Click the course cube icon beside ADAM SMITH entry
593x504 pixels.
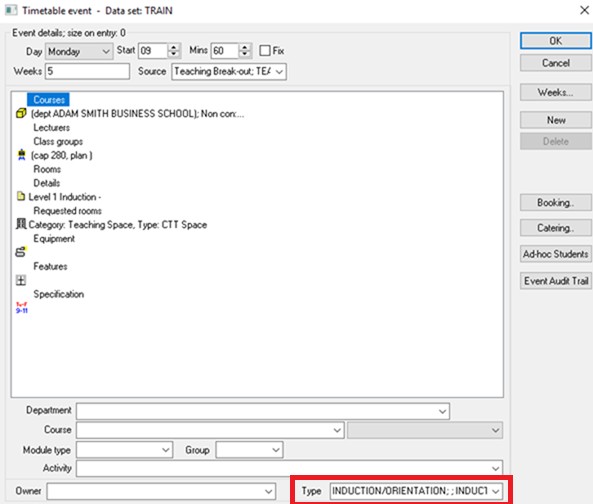(x=21, y=113)
